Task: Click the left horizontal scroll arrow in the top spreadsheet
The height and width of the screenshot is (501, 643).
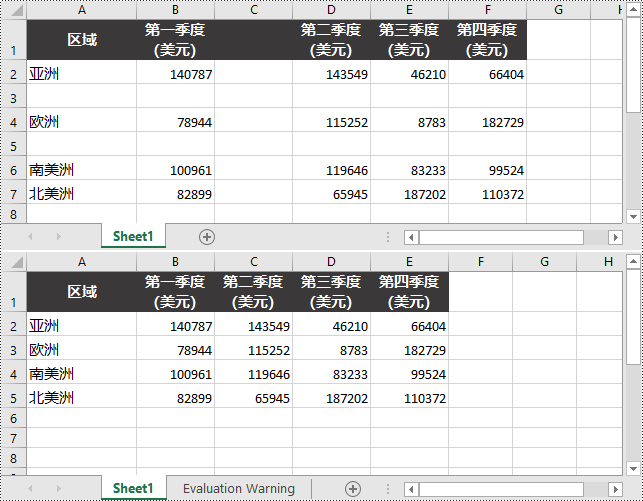Action: click(411, 237)
